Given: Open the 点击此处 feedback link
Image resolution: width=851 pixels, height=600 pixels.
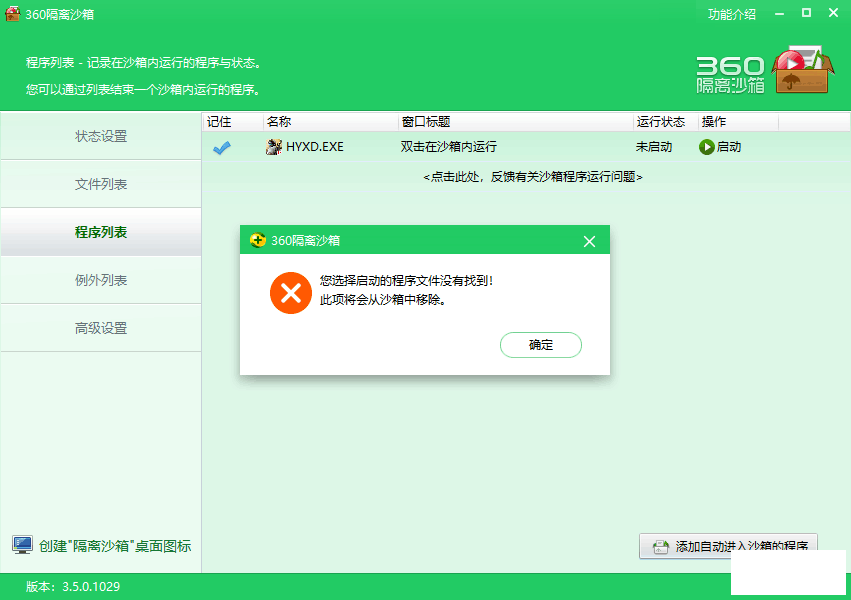Looking at the screenshot, I should pos(533,177).
